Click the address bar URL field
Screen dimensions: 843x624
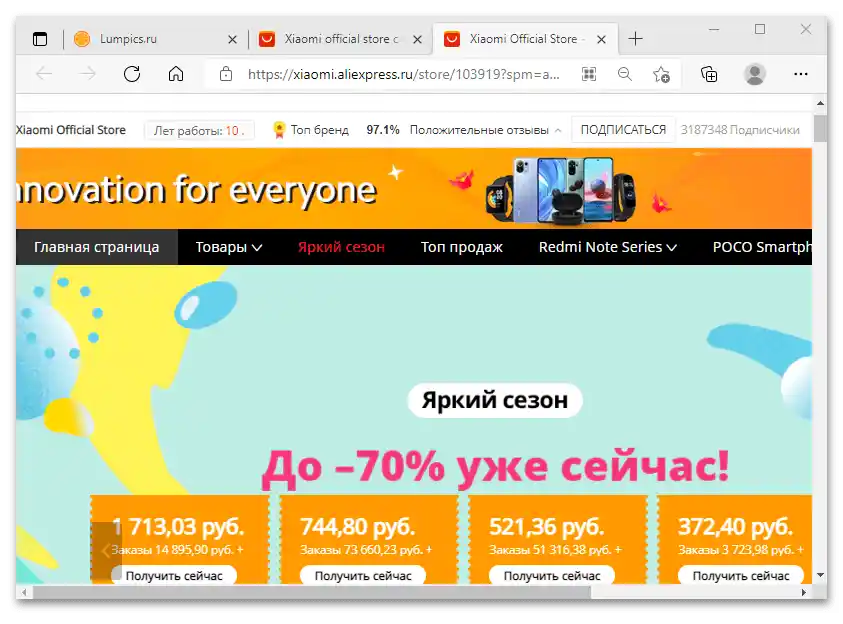tap(403, 74)
